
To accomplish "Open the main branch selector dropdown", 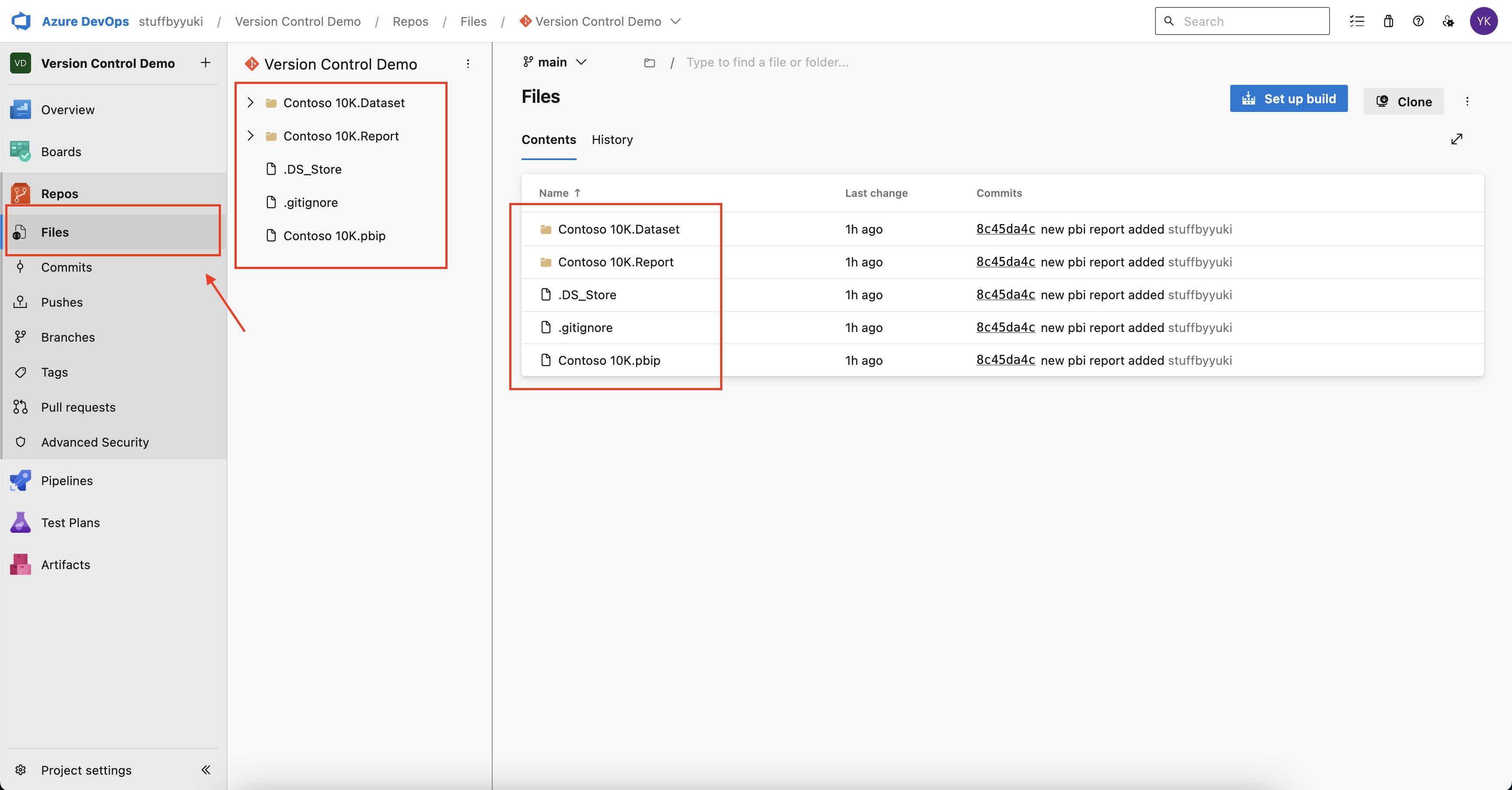I will tap(555, 62).
